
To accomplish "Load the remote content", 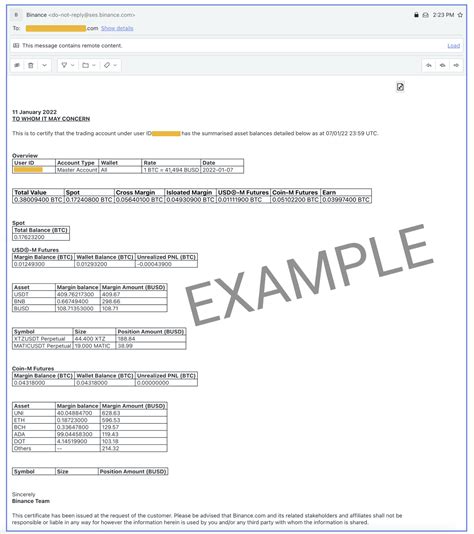I will coord(454,46).
